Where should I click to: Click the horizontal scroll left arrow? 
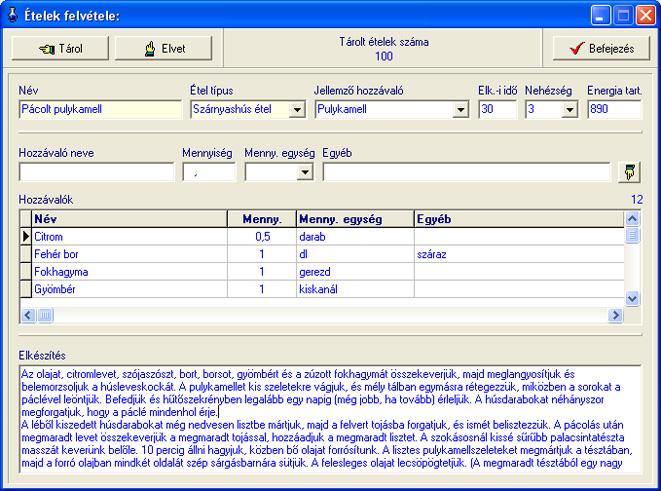[x=28, y=315]
